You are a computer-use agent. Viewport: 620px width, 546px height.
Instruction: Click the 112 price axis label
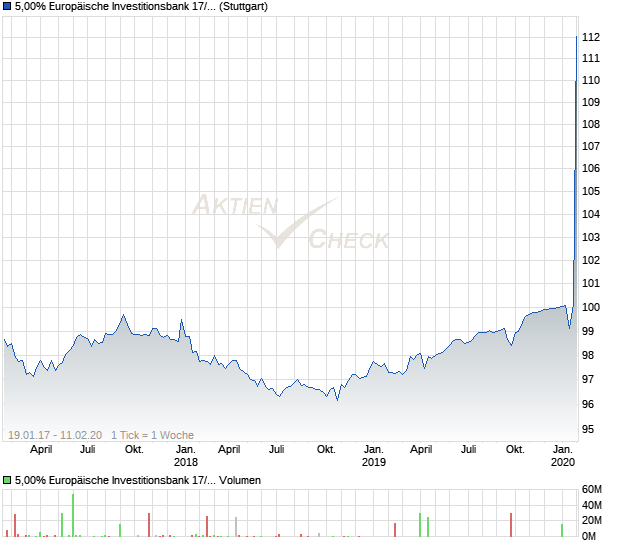click(591, 37)
